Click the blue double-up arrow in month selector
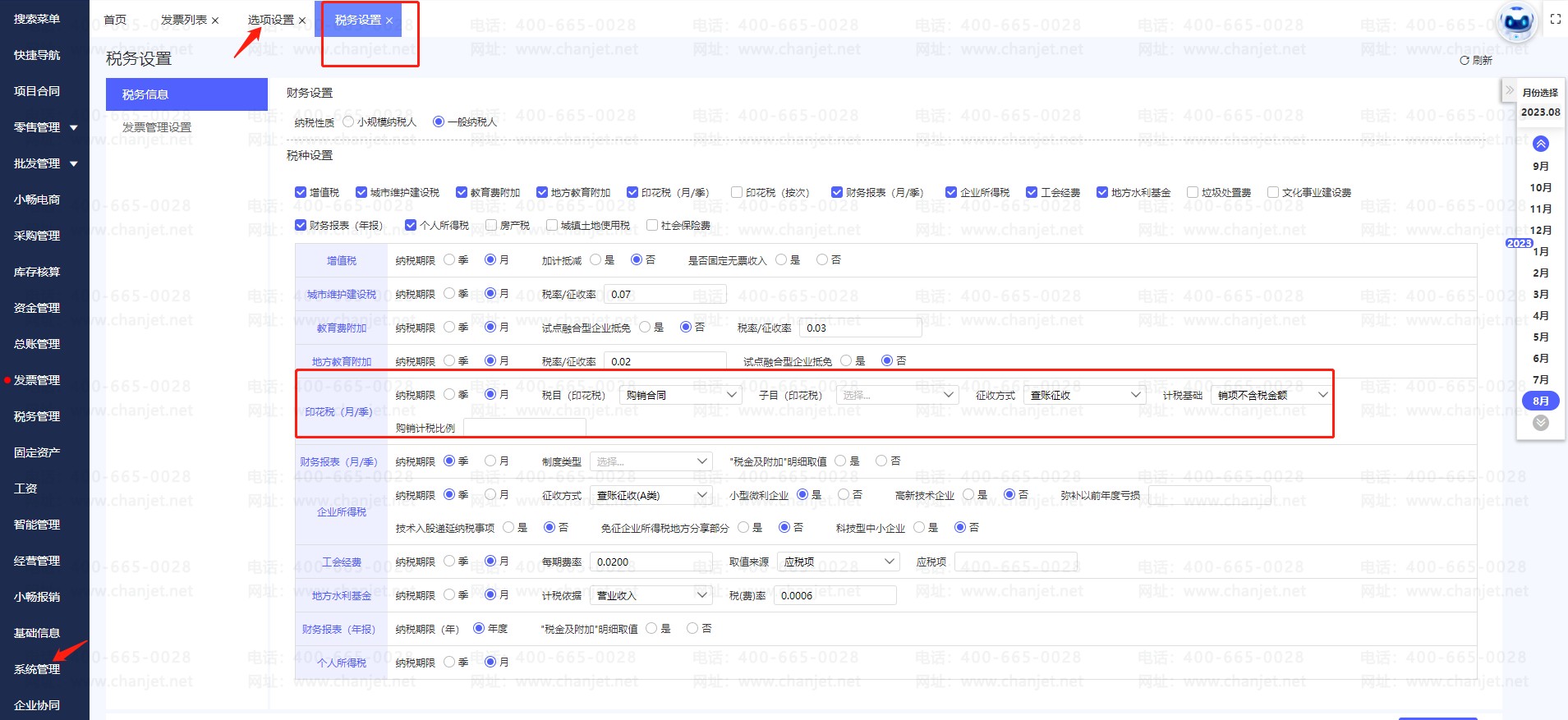Viewport: 1568px width, 720px height. coord(1541,144)
